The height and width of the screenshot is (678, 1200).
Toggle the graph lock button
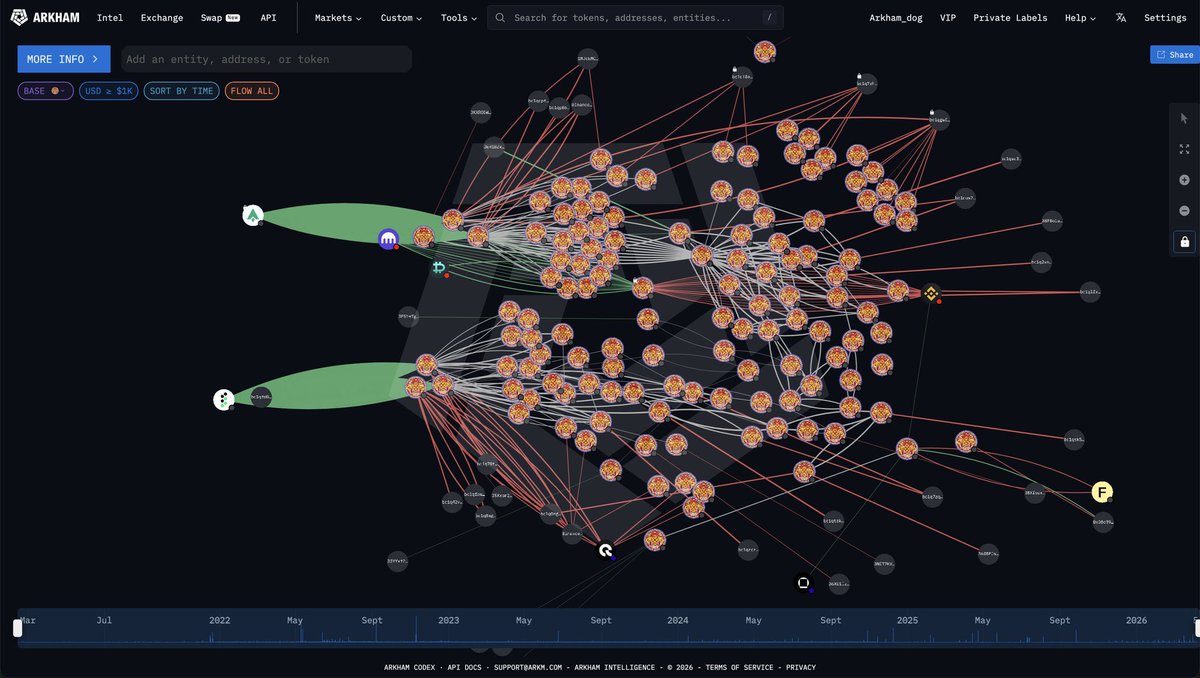pos(1184,242)
